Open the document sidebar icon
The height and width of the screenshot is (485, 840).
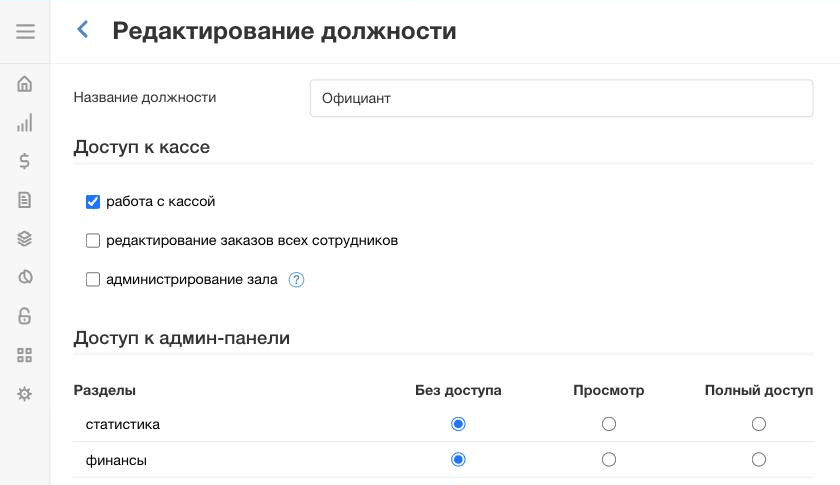[x=25, y=200]
